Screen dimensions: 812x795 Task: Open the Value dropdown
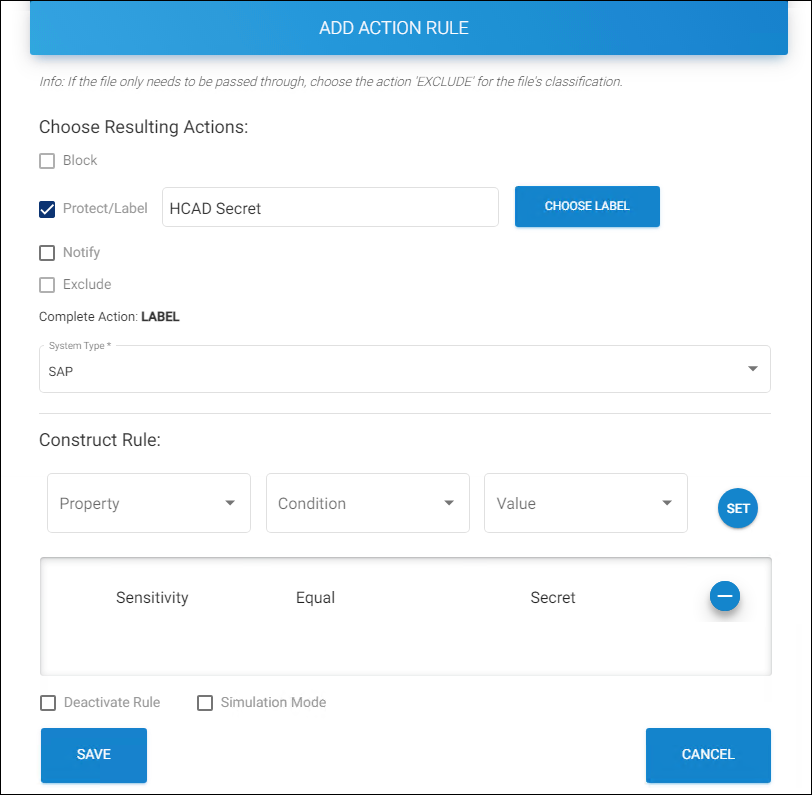click(x=585, y=503)
